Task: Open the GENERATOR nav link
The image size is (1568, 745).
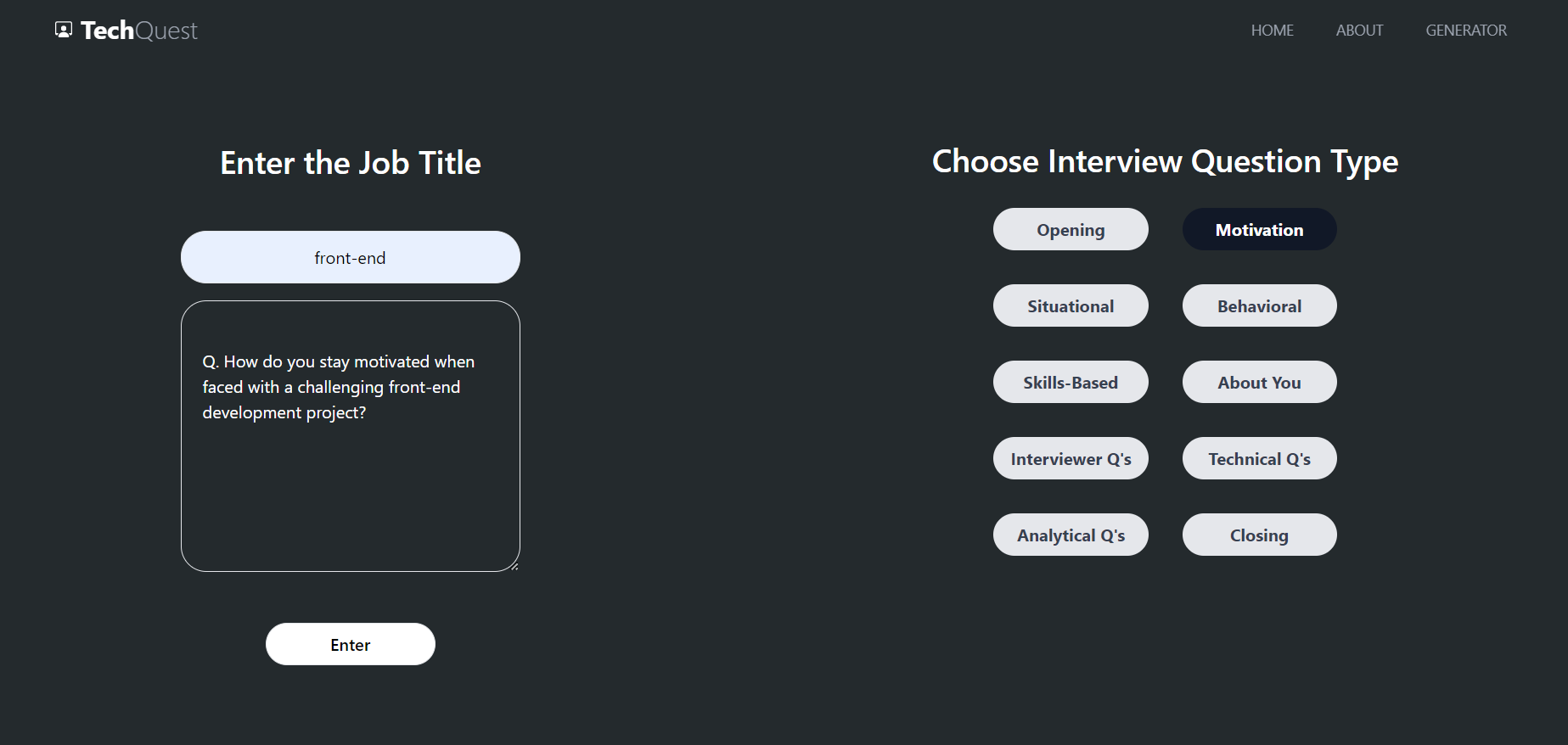Action: coord(1466,31)
